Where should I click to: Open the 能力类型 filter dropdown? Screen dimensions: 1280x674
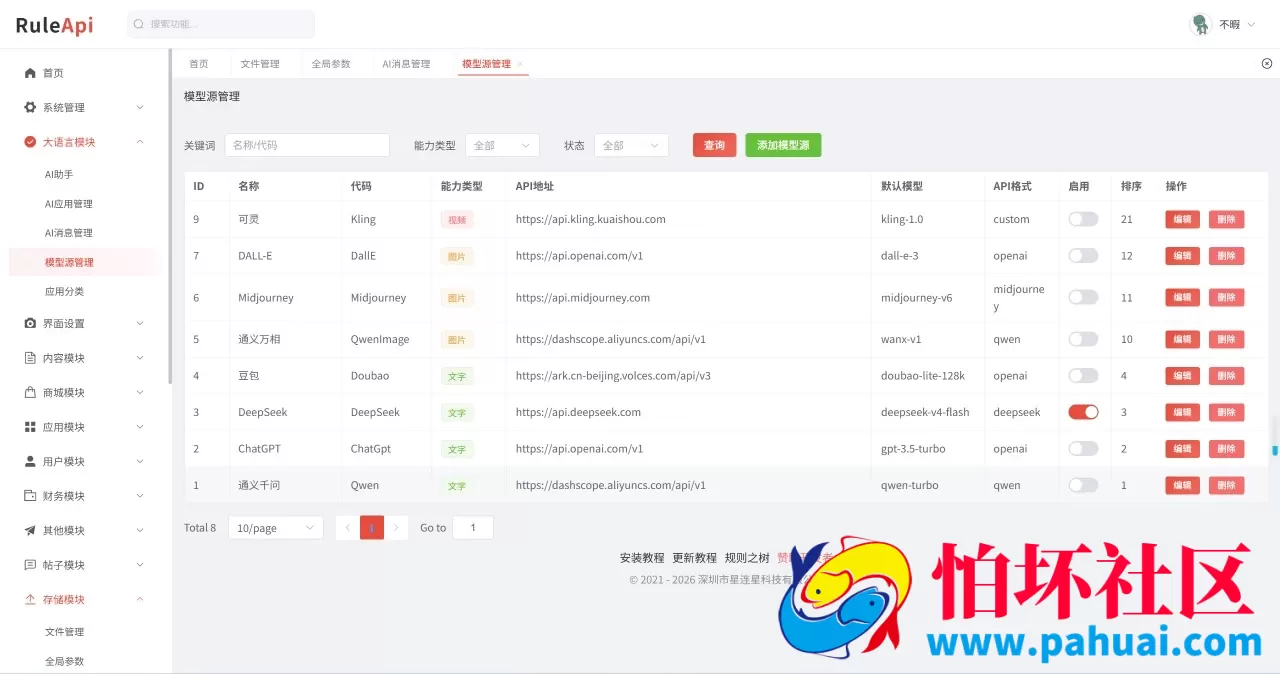click(502, 145)
